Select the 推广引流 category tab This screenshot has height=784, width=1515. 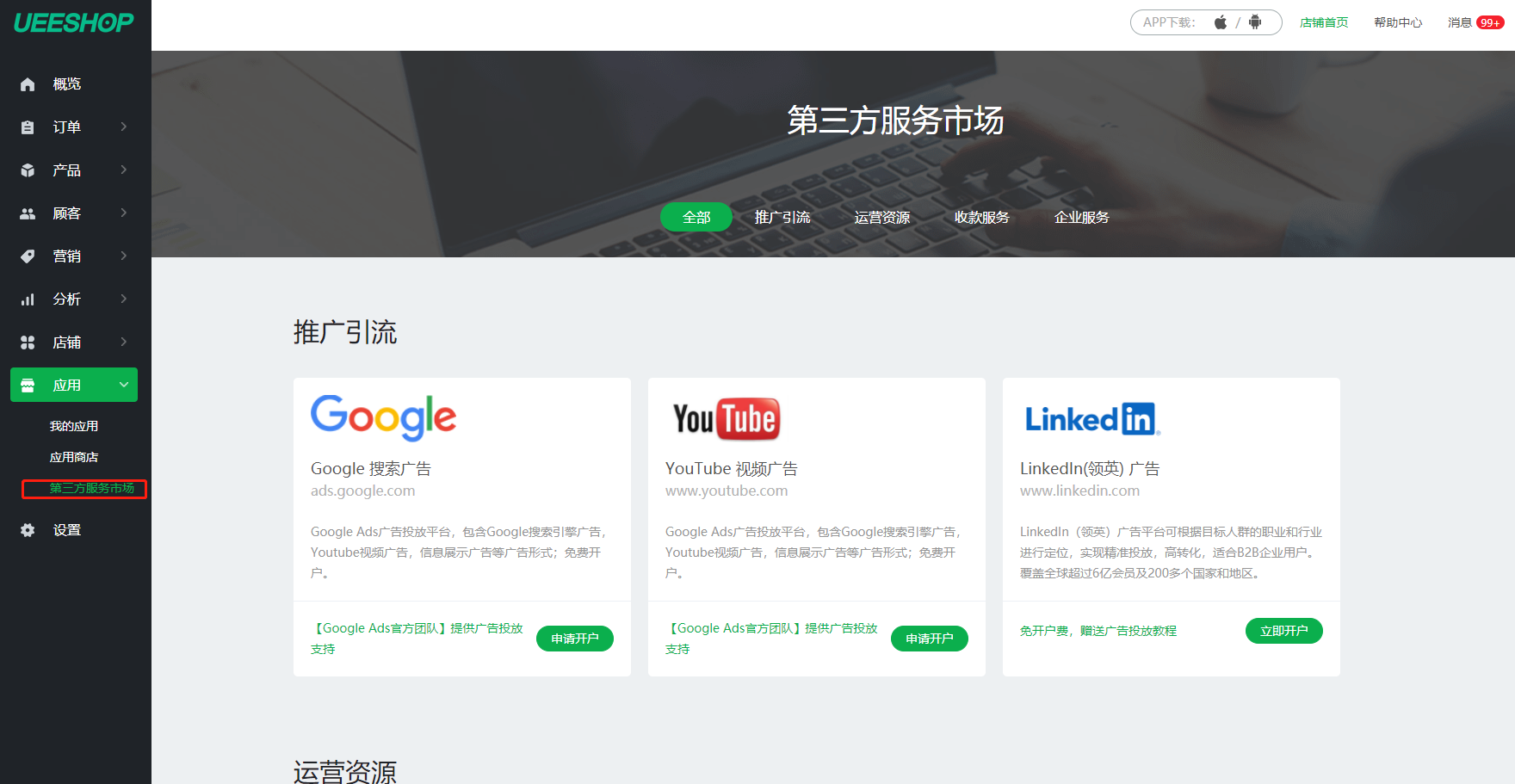(782, 218)
